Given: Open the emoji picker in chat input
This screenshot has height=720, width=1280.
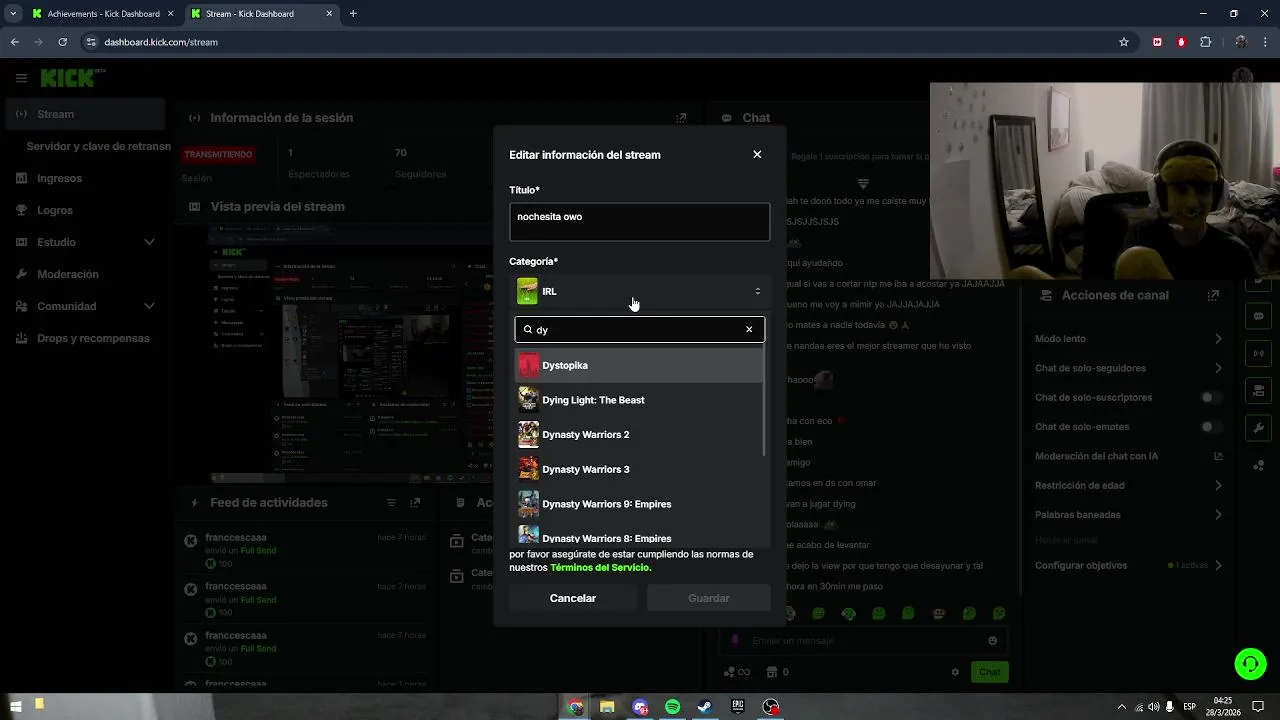Looking at the screenshot, I should [x=992, y=641].
